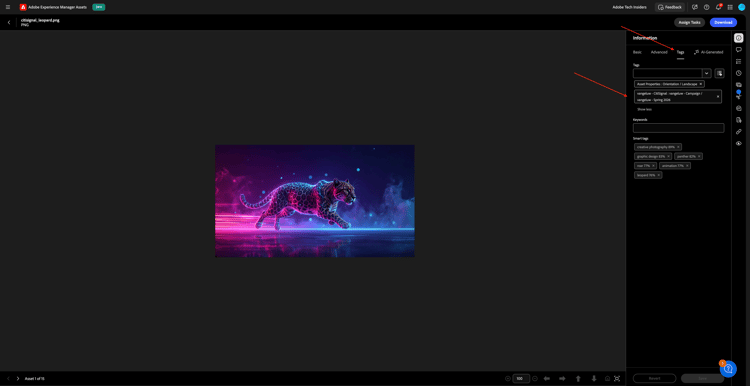Viewport: 750px width, 386px height.
Task: Open the apps grid switcher
Action: pos(730,7)
